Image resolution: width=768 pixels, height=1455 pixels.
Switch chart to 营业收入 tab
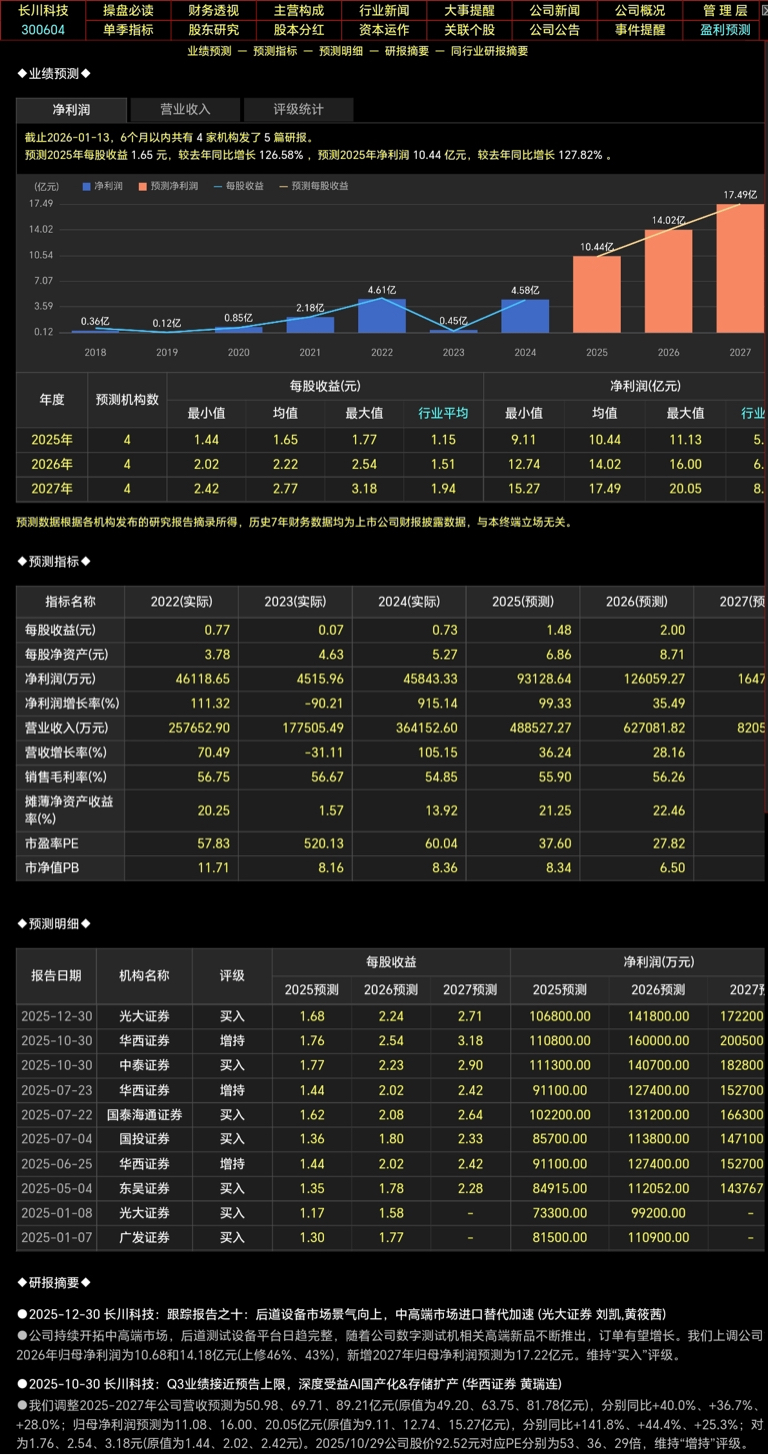[x=185, y=110]
